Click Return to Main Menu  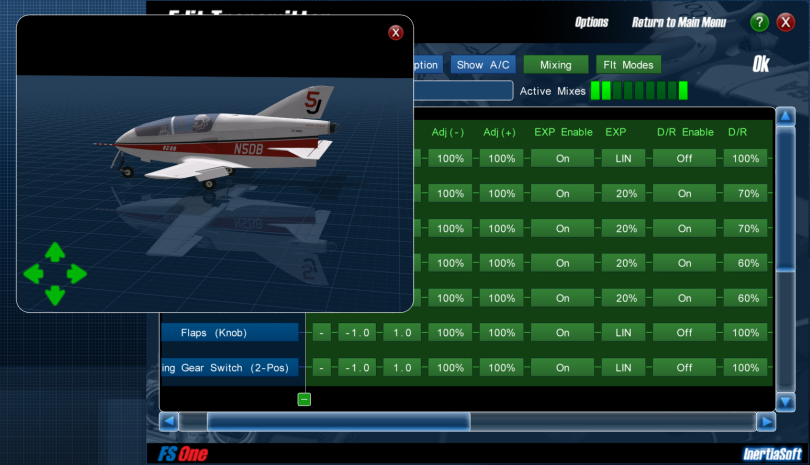[679, 22]
